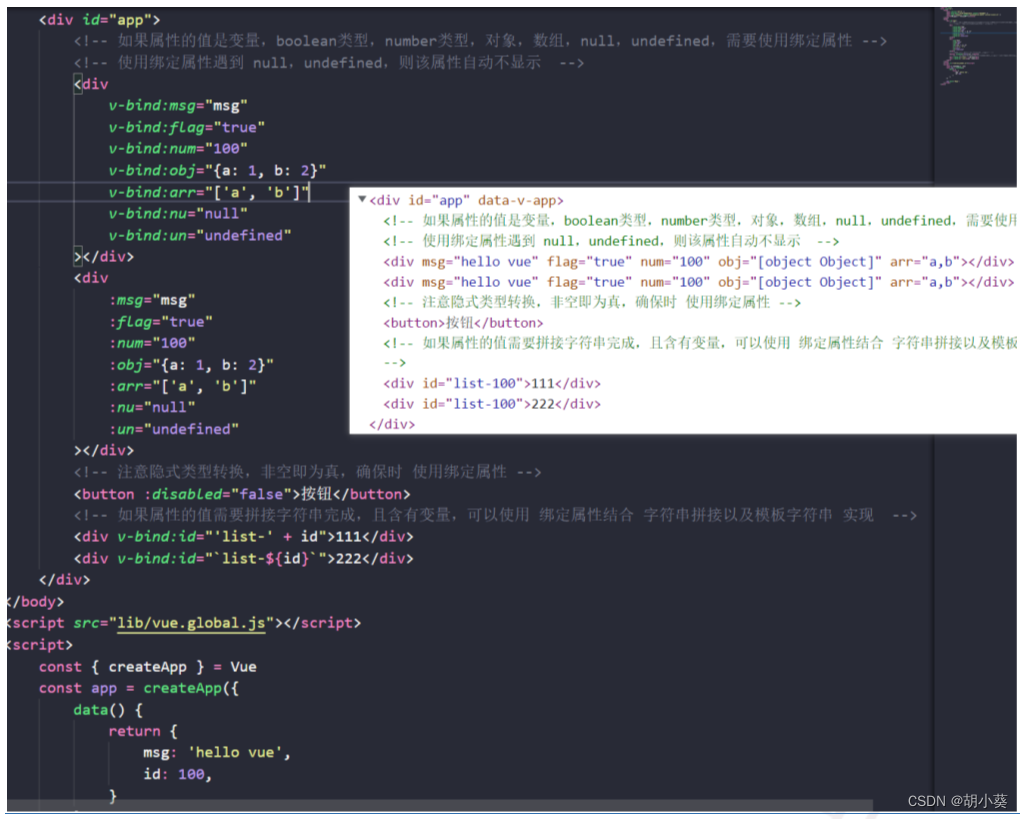The image size is (1024, 819).
Task: Click the const app = createApp({ line
Action: (138, 688)
